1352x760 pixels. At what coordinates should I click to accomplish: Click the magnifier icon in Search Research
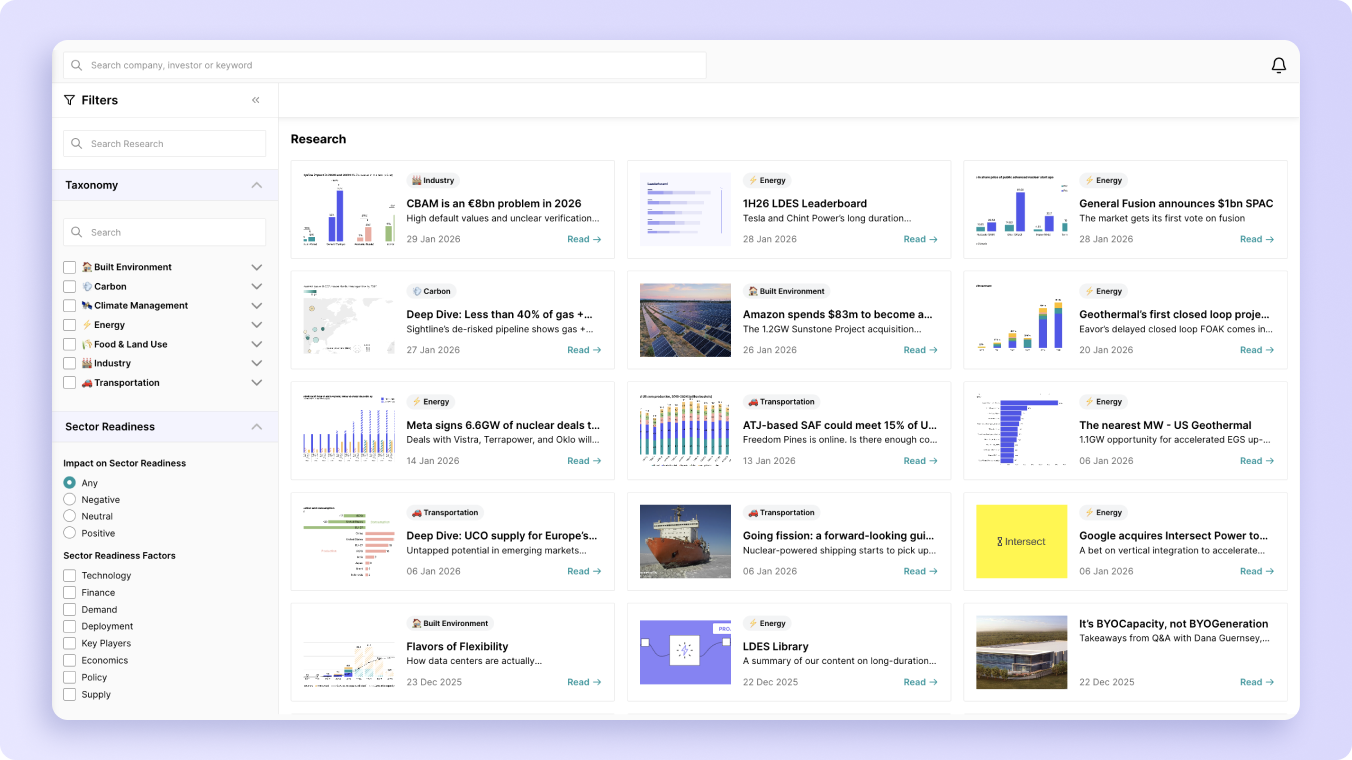pyautogui.click(x=77, y=144)
